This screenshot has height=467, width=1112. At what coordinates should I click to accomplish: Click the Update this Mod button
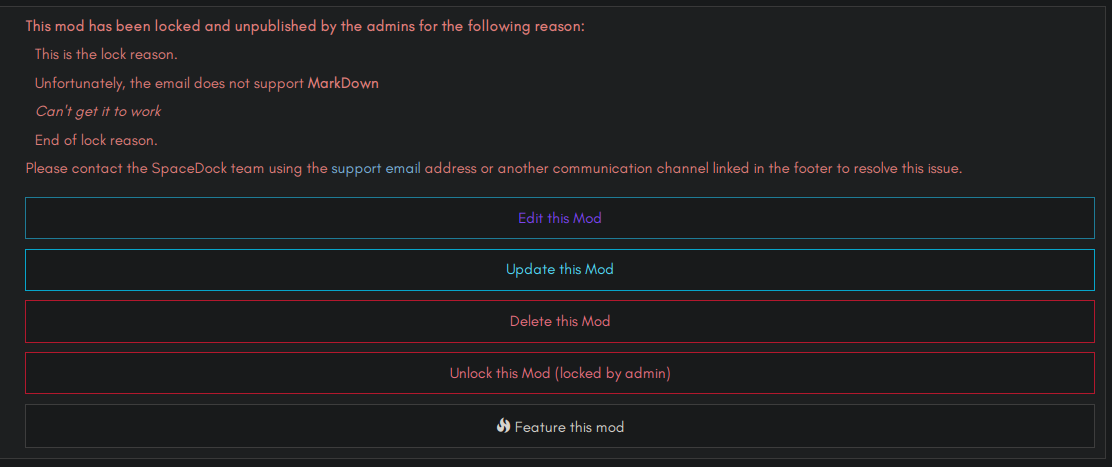559,270
